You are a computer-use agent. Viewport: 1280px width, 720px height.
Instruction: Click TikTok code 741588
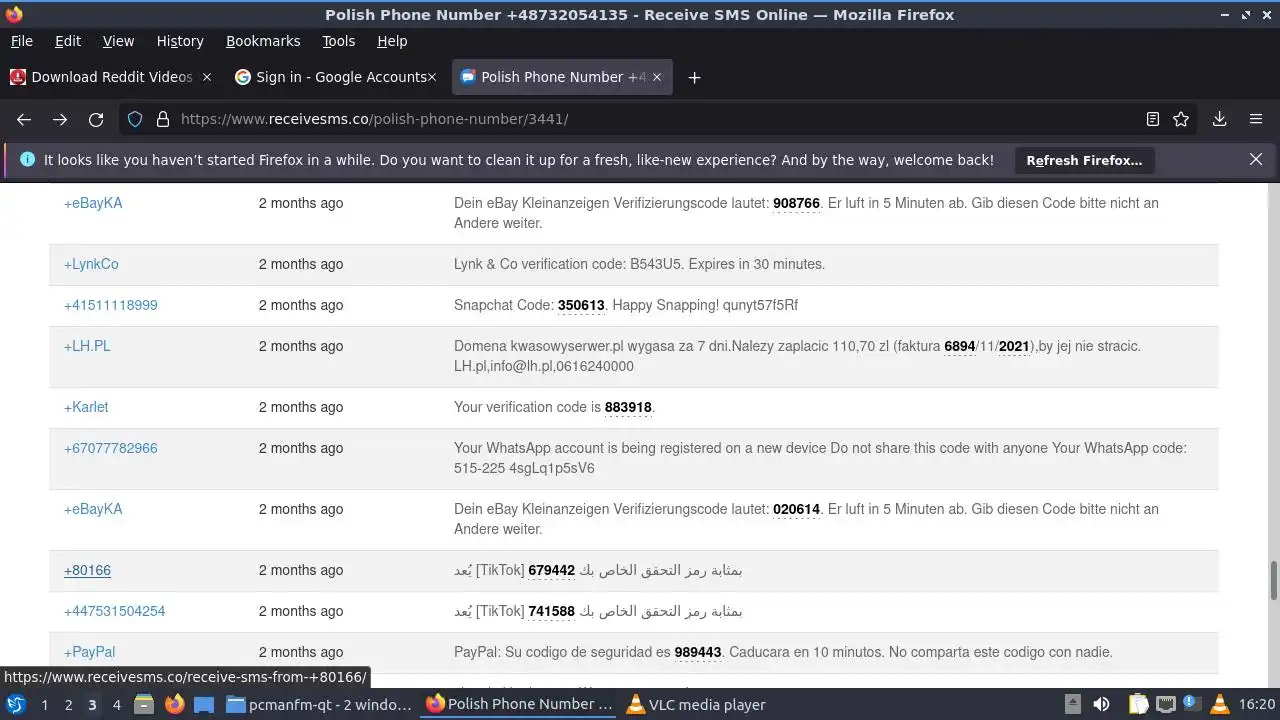(x=551, y=611)
